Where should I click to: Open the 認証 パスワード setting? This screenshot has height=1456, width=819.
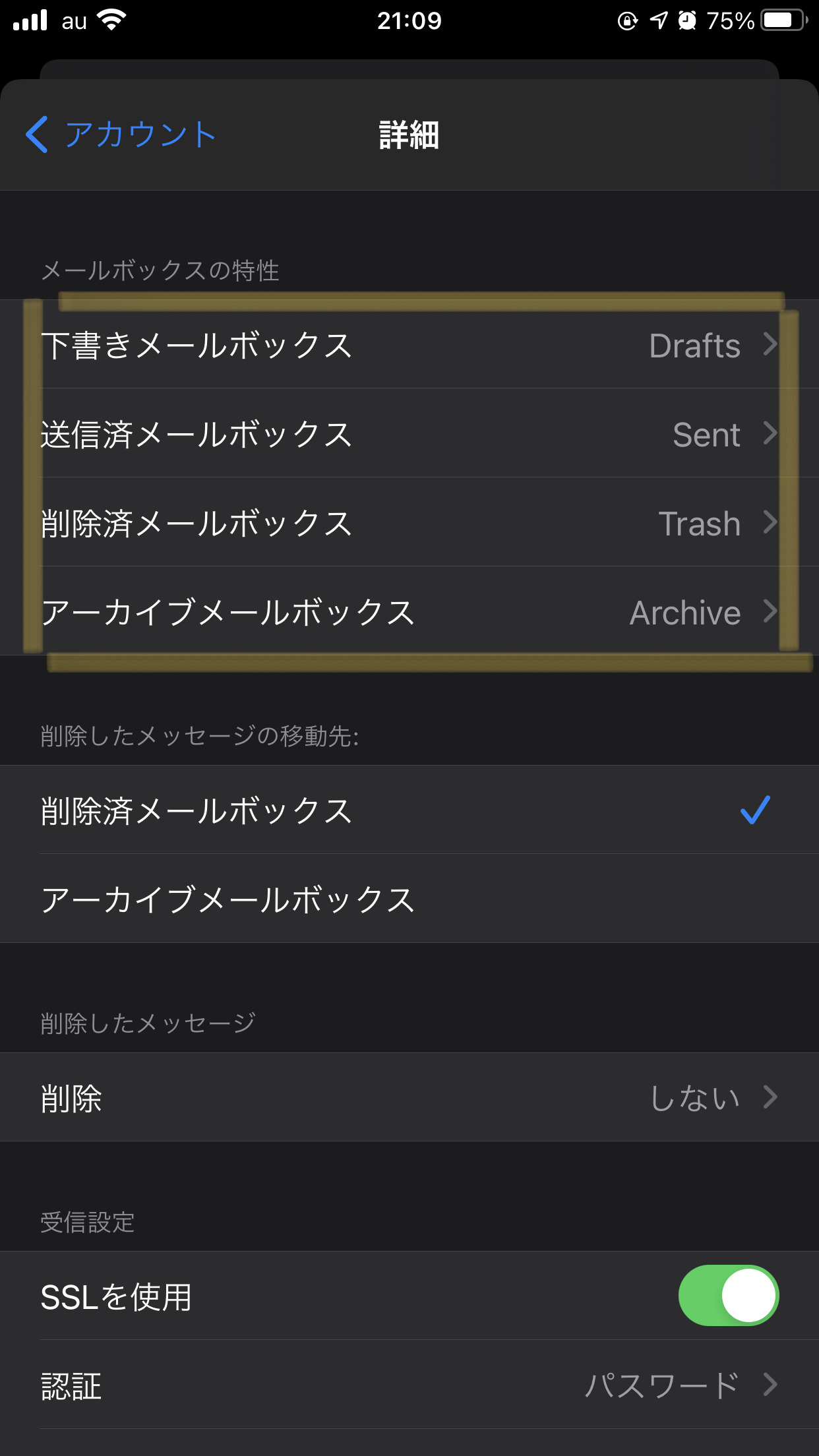409,1385
